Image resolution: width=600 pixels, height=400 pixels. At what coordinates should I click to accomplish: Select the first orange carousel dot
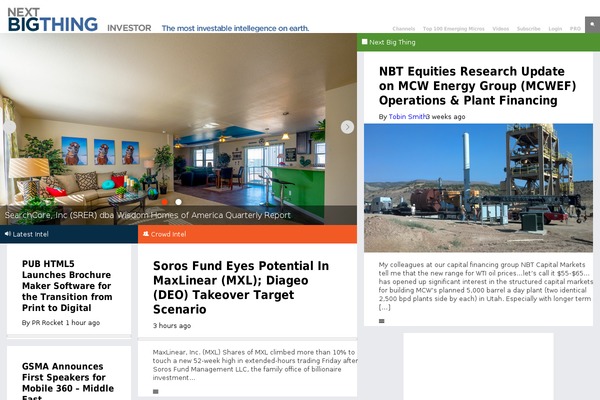click(x=165, y=202)
